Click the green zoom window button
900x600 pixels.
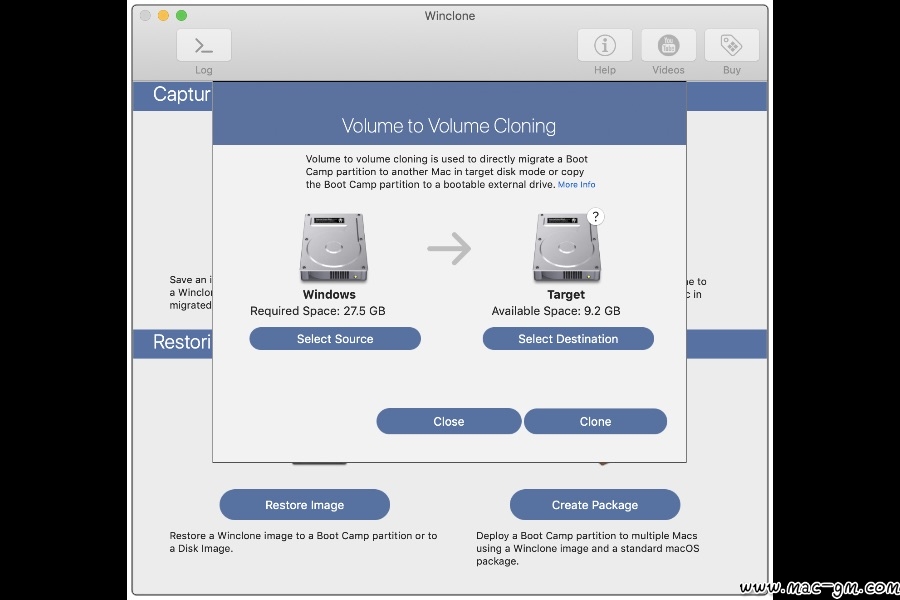coord(181,16)
